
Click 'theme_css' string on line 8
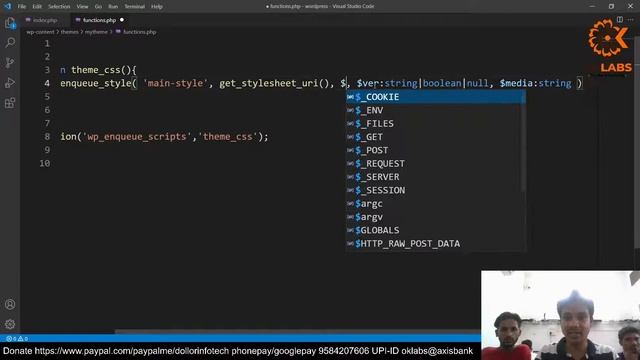point(228,137)
